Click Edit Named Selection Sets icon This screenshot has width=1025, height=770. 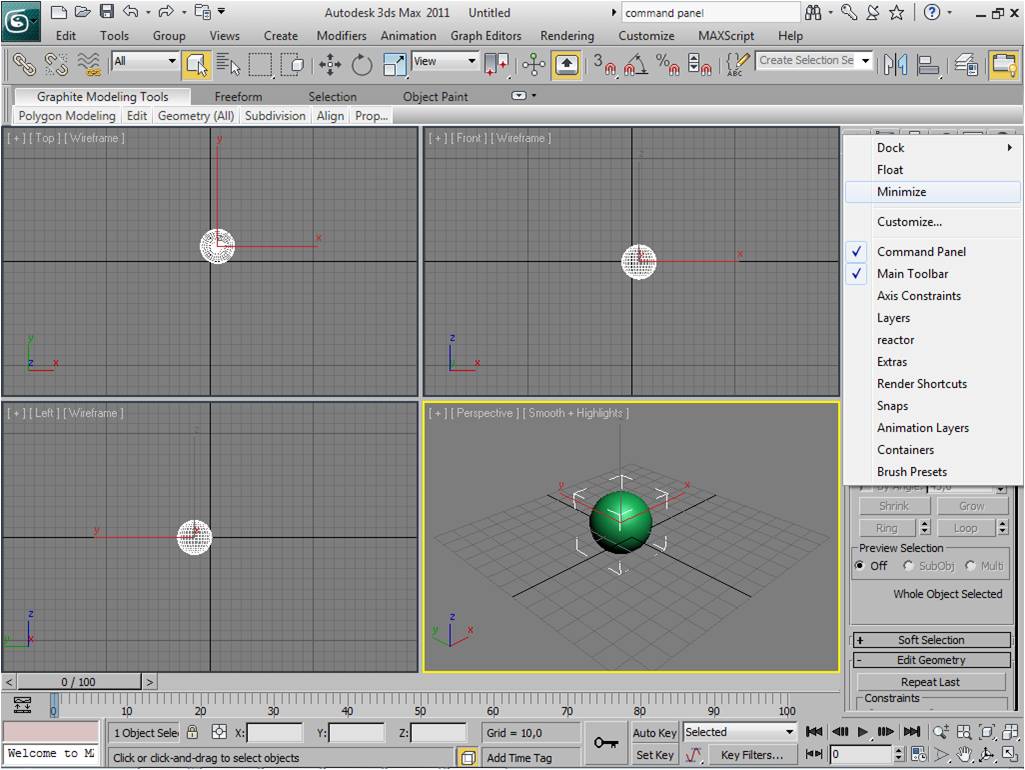coord(737,64)
